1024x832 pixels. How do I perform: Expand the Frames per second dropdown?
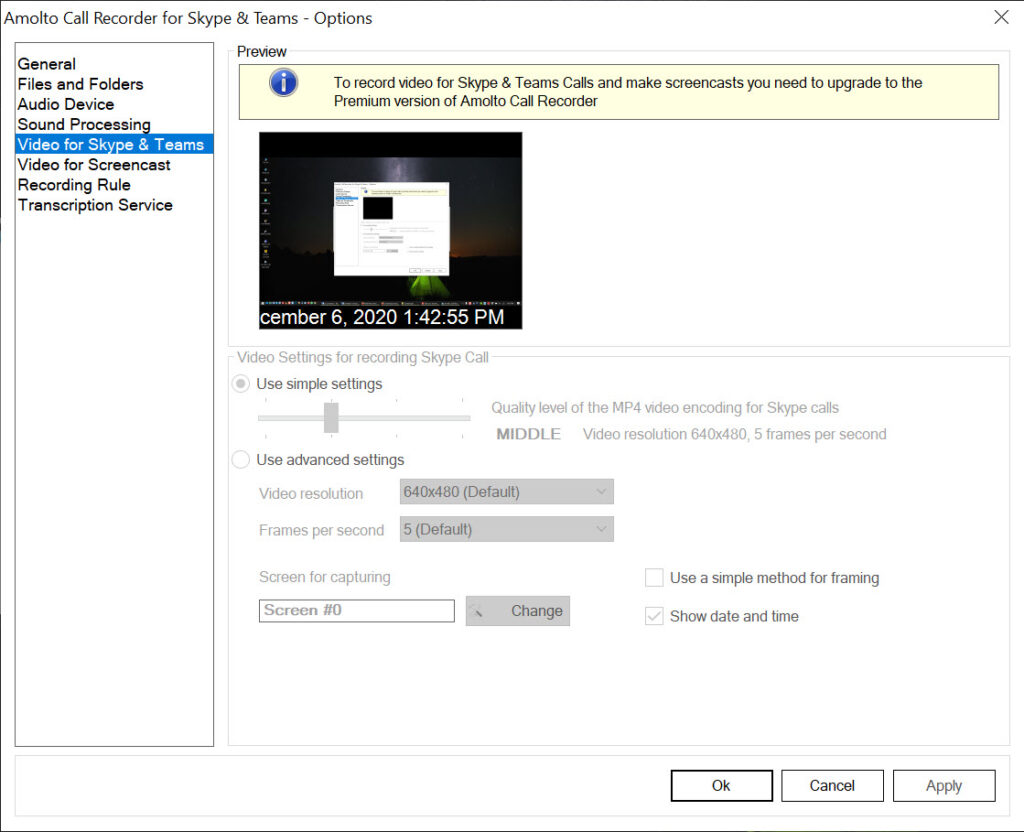507,529
